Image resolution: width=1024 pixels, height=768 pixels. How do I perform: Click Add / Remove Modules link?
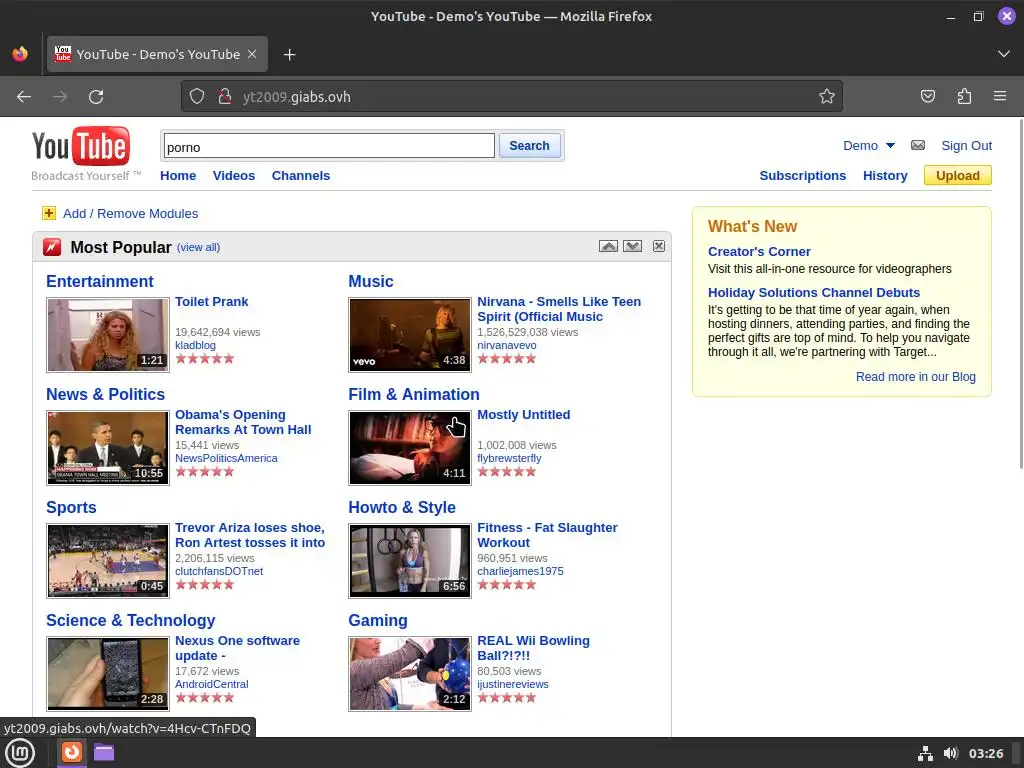131,214
